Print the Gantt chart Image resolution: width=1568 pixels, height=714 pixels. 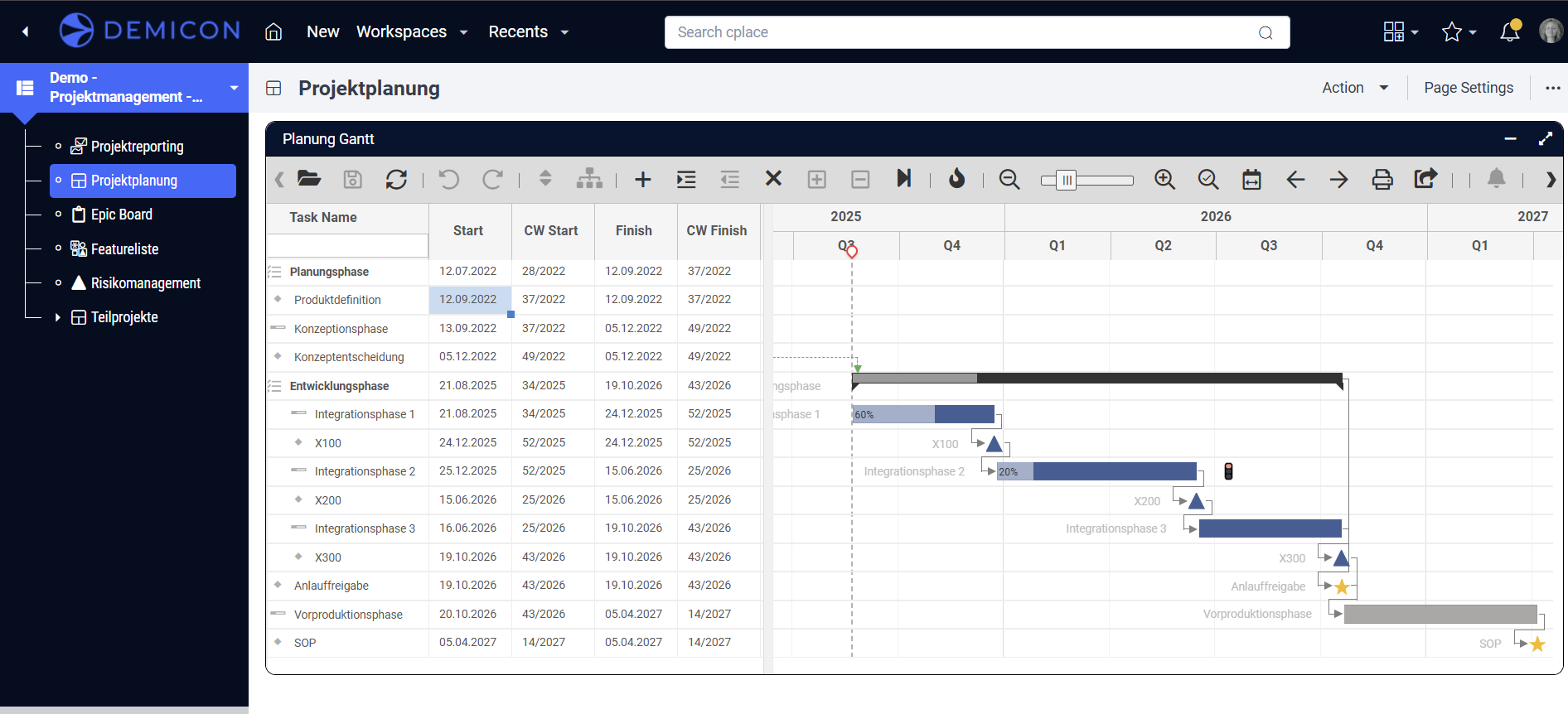(1382, 179)
